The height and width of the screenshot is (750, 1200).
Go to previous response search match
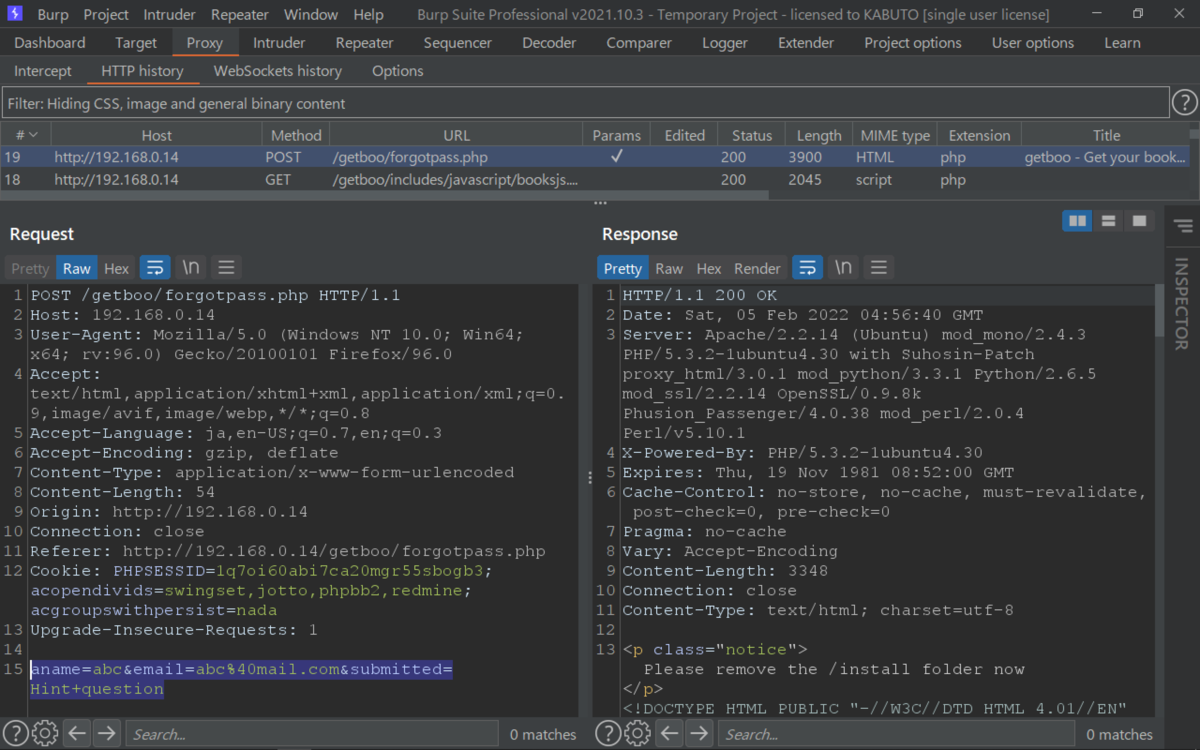pyautogui.click(x=671, y=733)
